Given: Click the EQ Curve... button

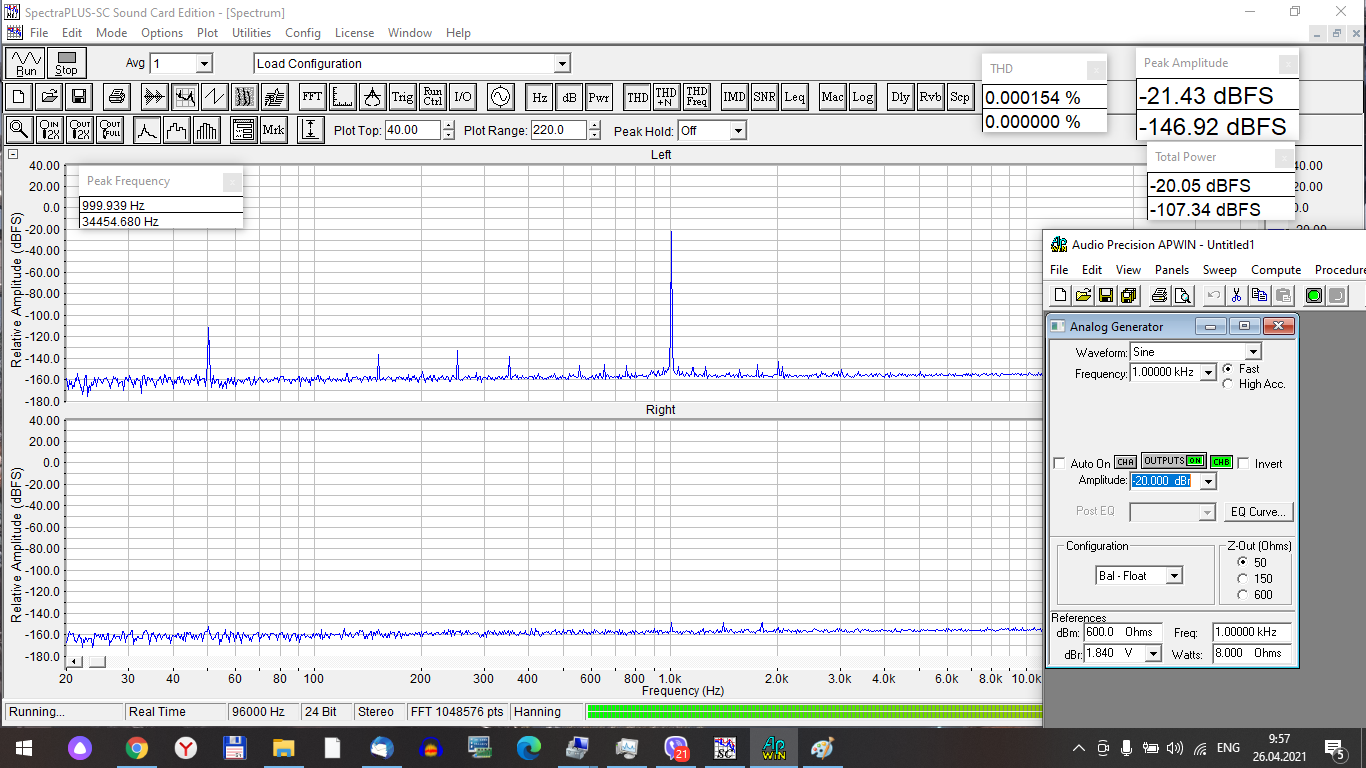Looking at the screenshot, I should click(1259, 512).
